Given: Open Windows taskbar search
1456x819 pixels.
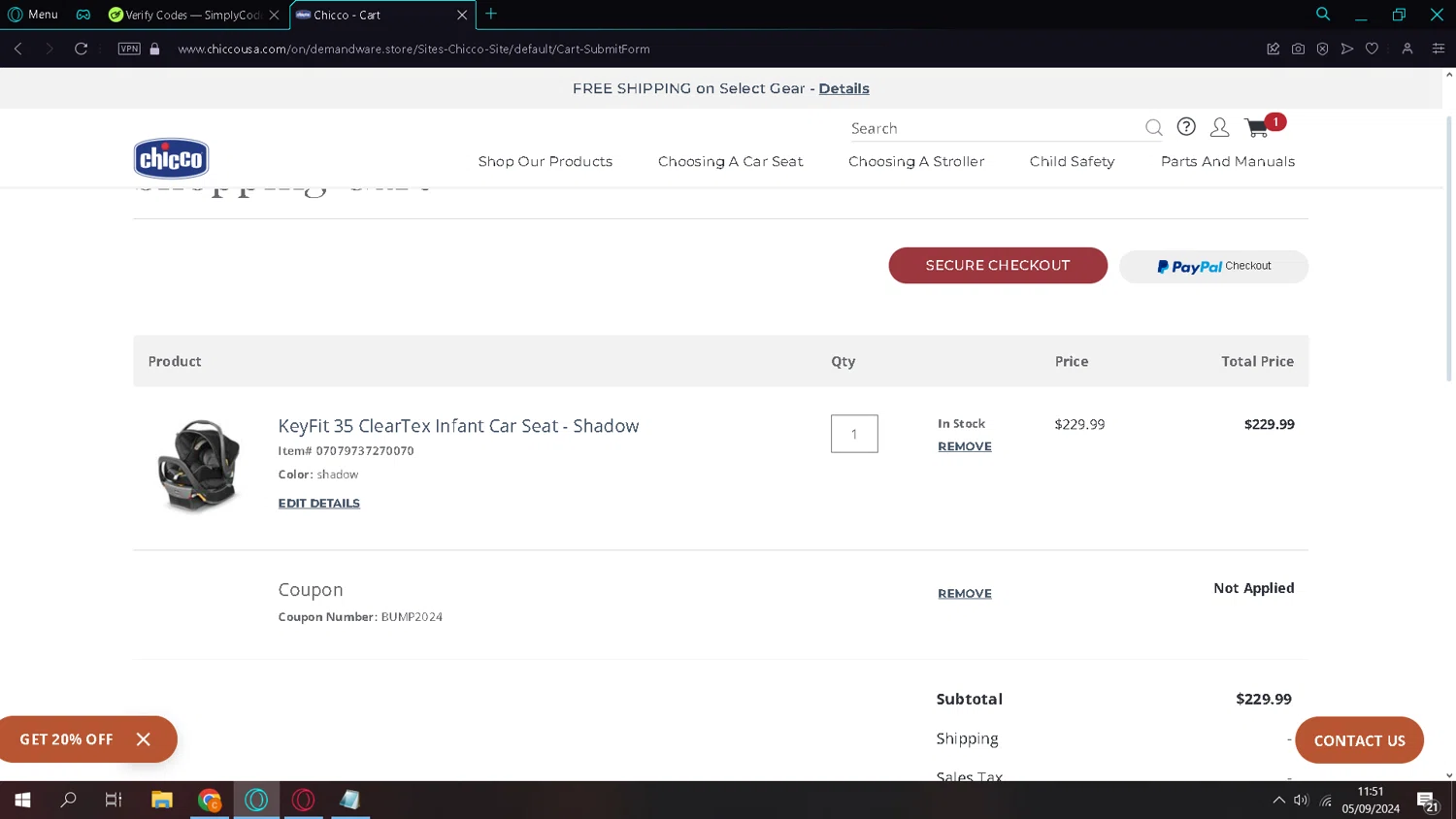Looking at the screenshot, I should pyautogui.click(x=69, y=800).
